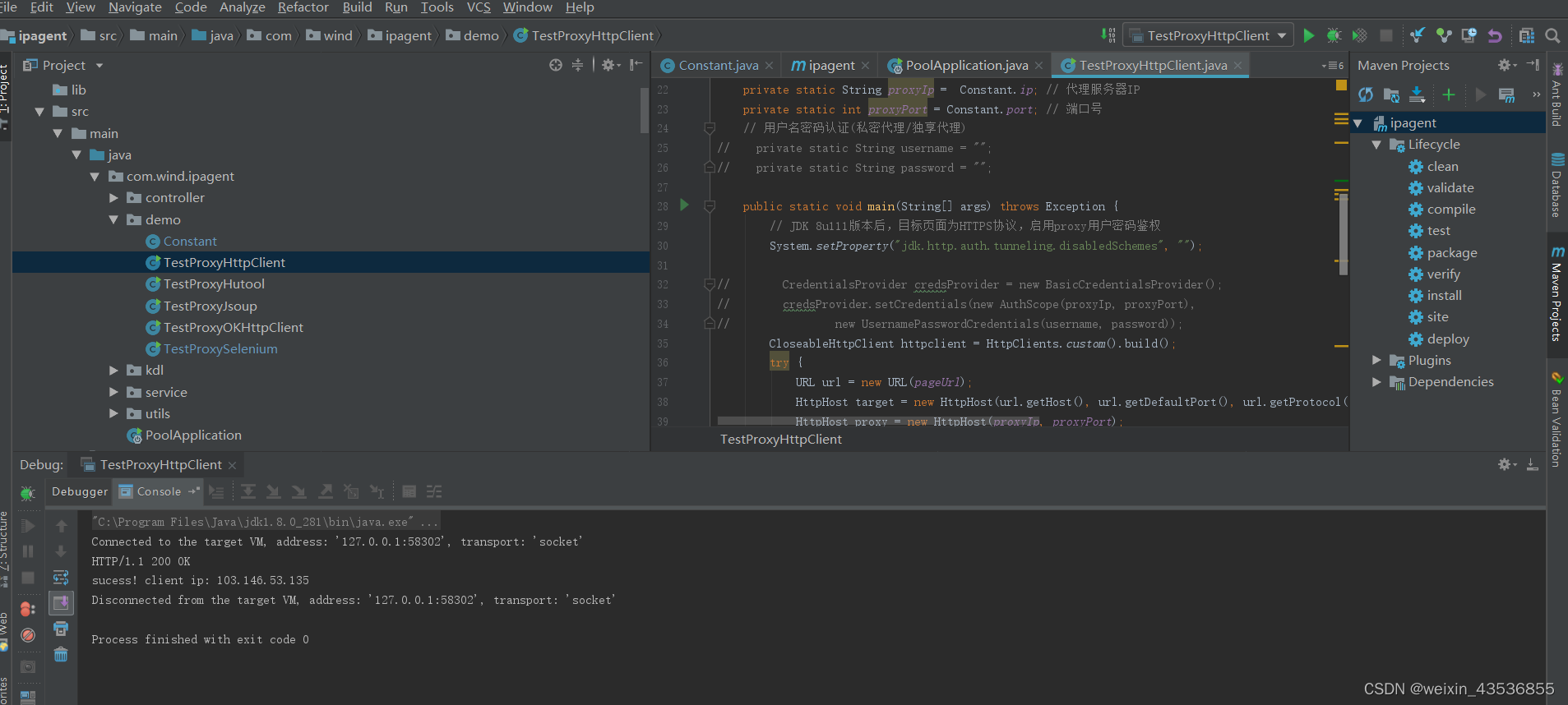Download sources in Maven panel

click(x=1418, y=94)
